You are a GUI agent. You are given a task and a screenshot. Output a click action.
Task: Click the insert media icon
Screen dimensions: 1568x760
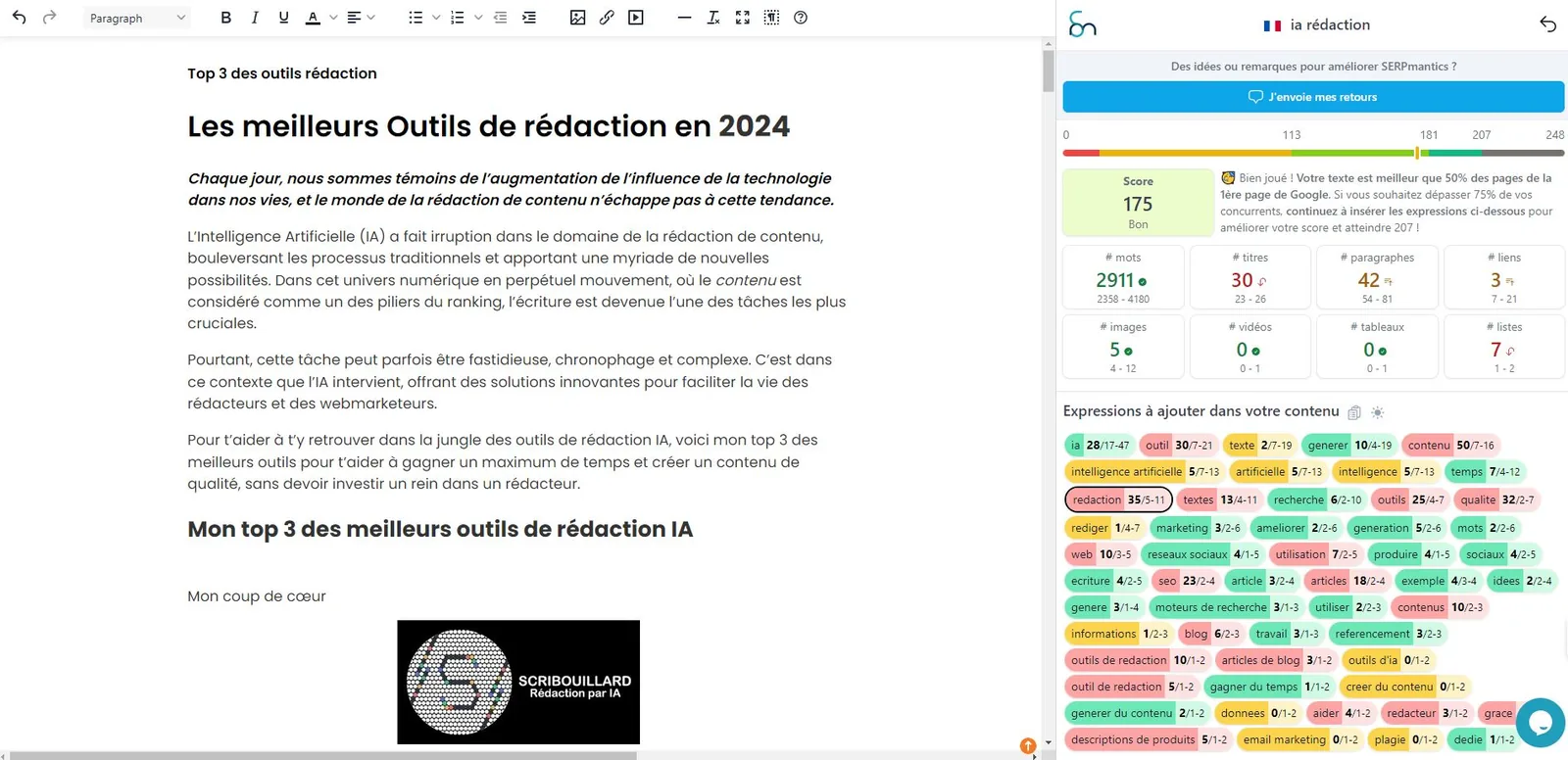point(636,18)
